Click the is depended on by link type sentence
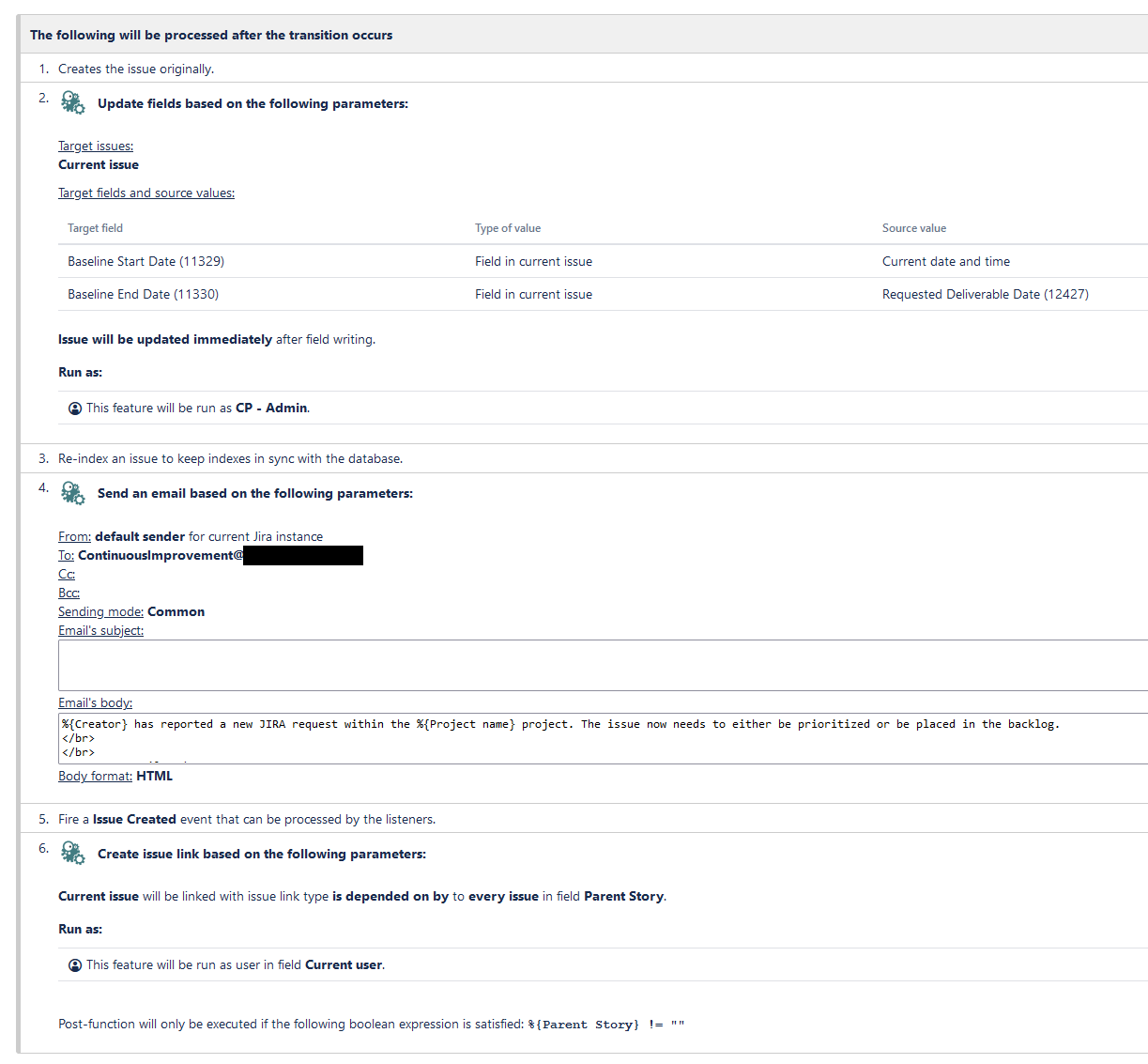The height and width of the screenshot is (1064, 1148). (x=362, y=896)
